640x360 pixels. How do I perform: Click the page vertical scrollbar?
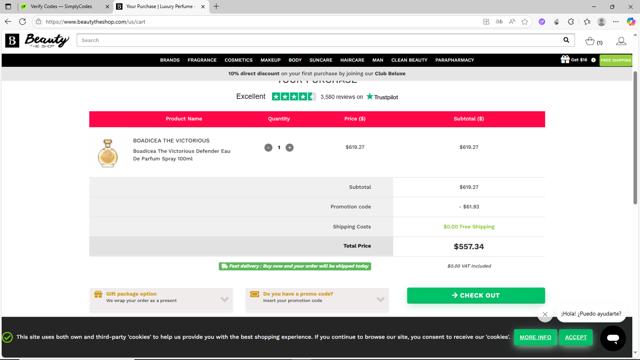coord(635,138)
